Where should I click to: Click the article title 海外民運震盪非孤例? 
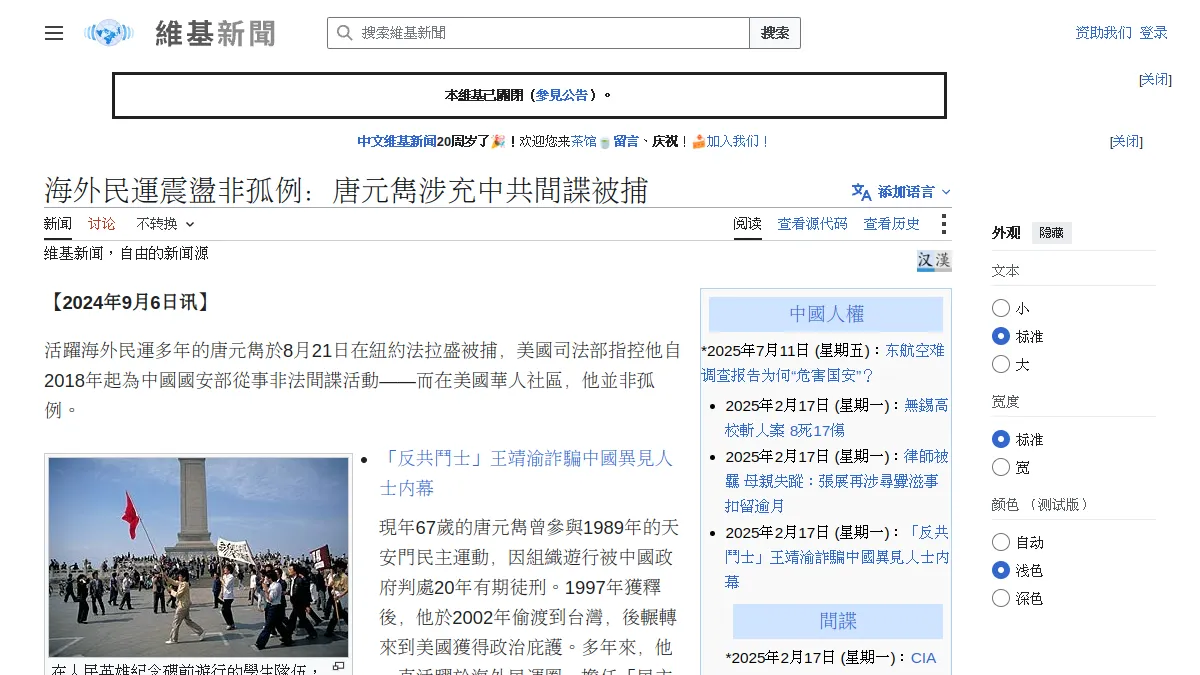coord(346,190)
